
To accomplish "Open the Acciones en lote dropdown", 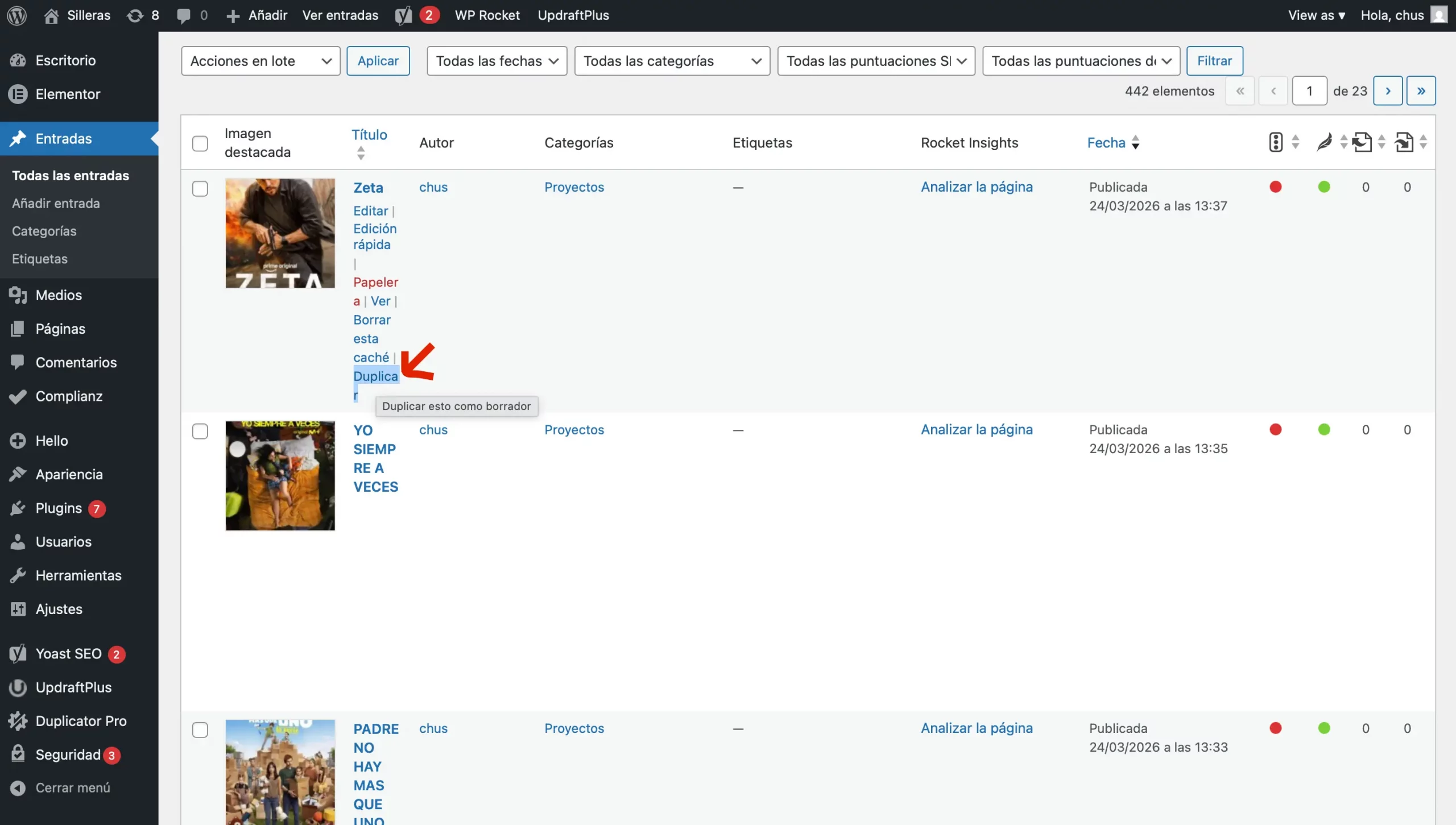I will click(x=260, y=61).
